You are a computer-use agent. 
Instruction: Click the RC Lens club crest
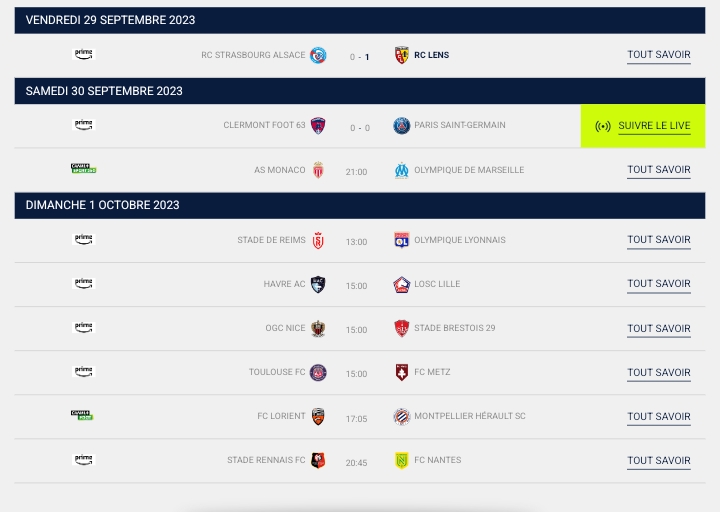402,56
